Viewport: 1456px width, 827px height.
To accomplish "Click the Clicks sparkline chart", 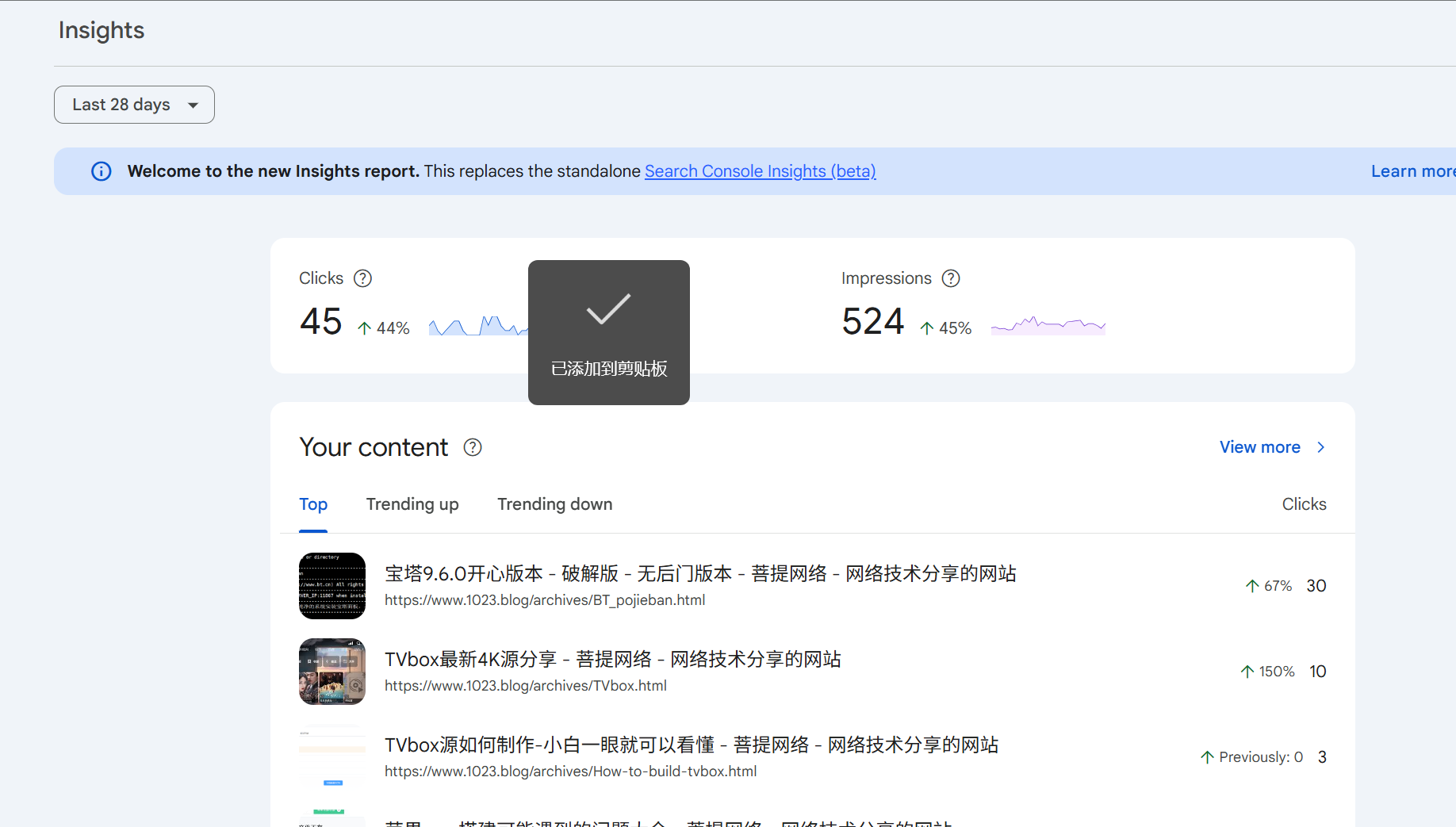I will click(x=476, y=326).
